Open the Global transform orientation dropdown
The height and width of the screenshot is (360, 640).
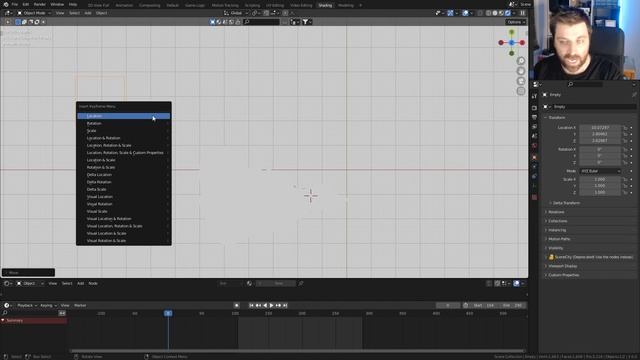[x=236, y=13]
